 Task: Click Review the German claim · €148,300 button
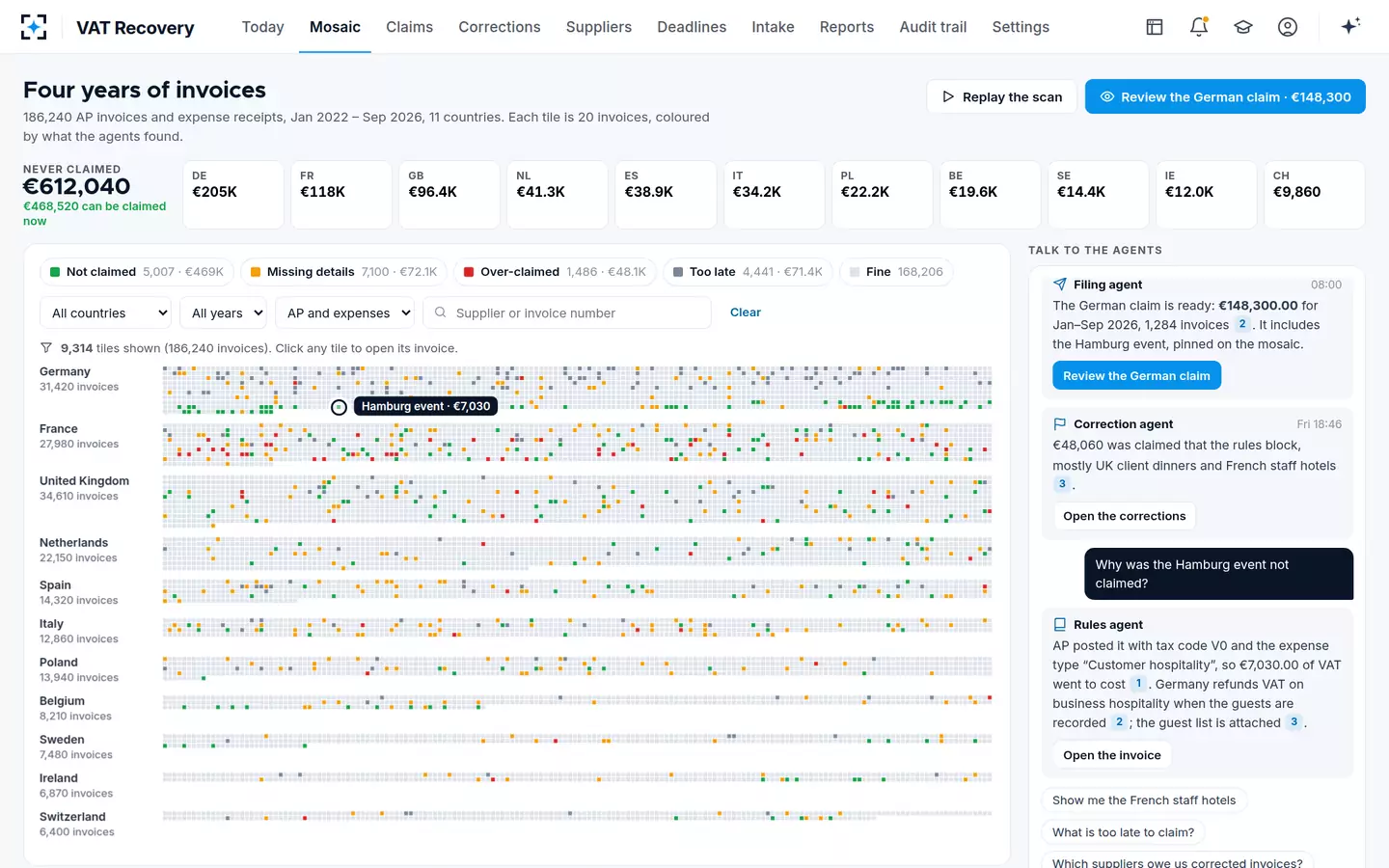[x=1225, y=96]
